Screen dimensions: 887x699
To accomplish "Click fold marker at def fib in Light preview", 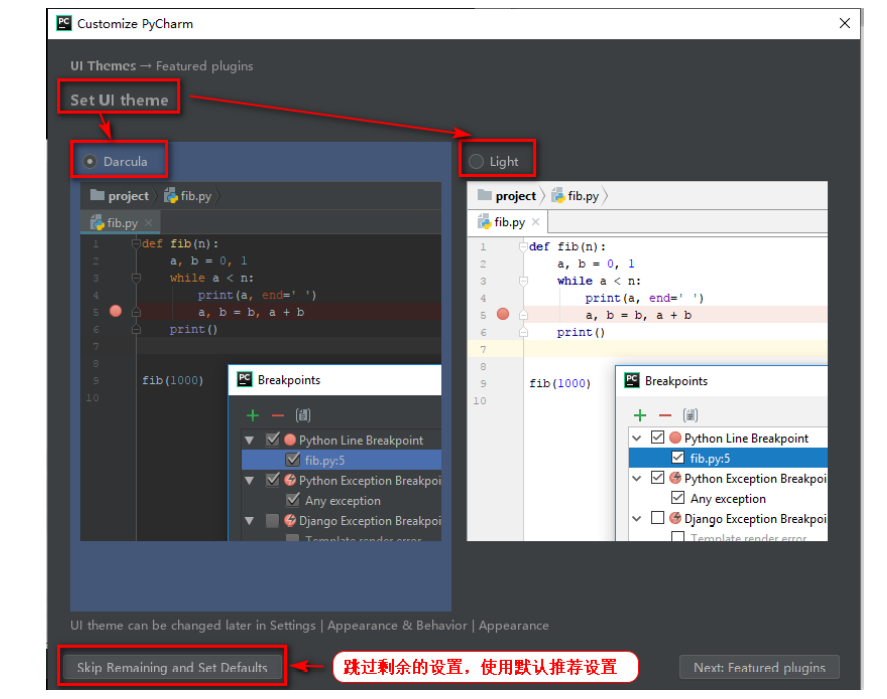I will tap(523, 247).
